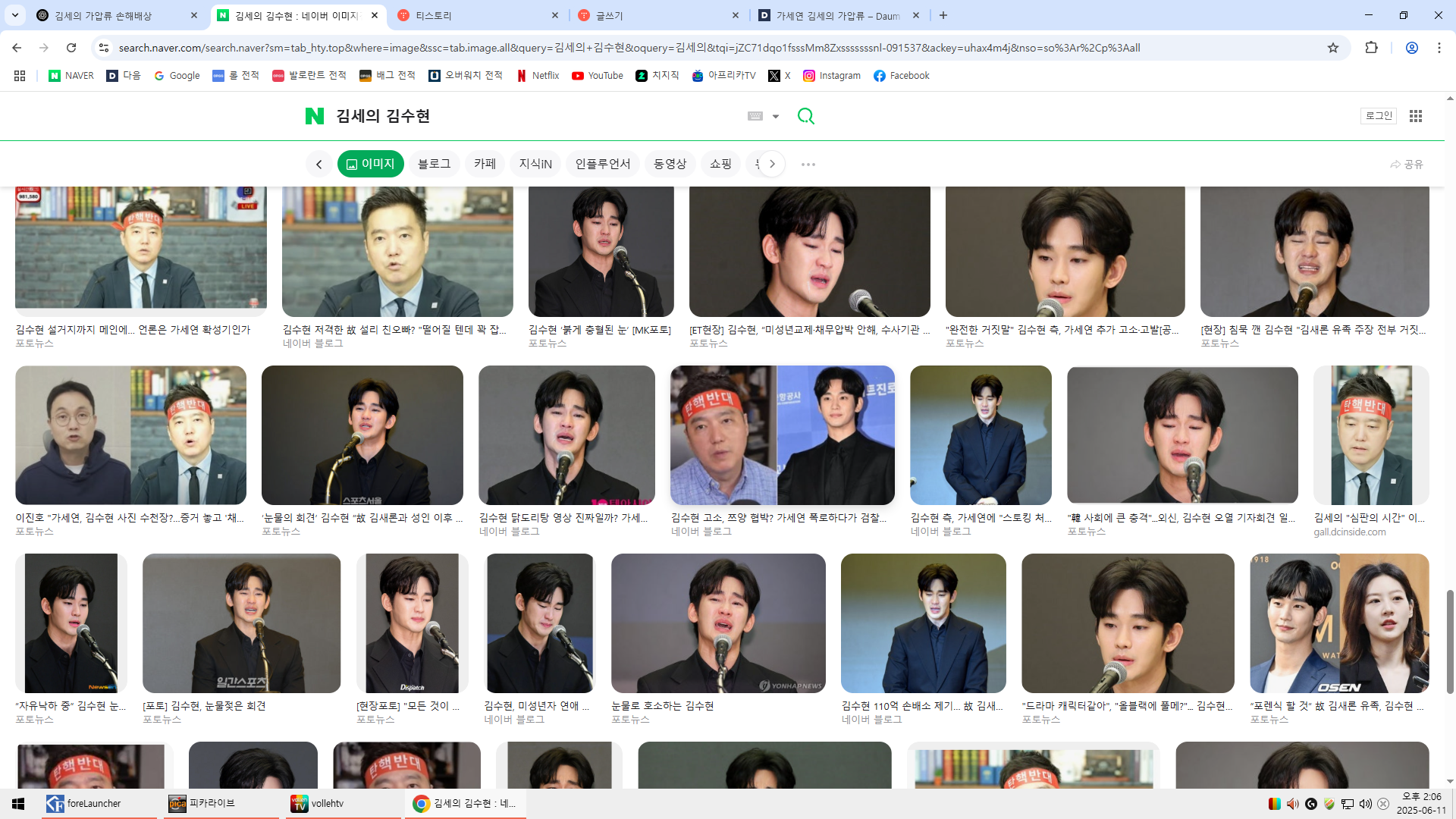Viewport: 1456px width, 819px height.
Task: Click the 로그인 login button
Action: [1378, 116]
